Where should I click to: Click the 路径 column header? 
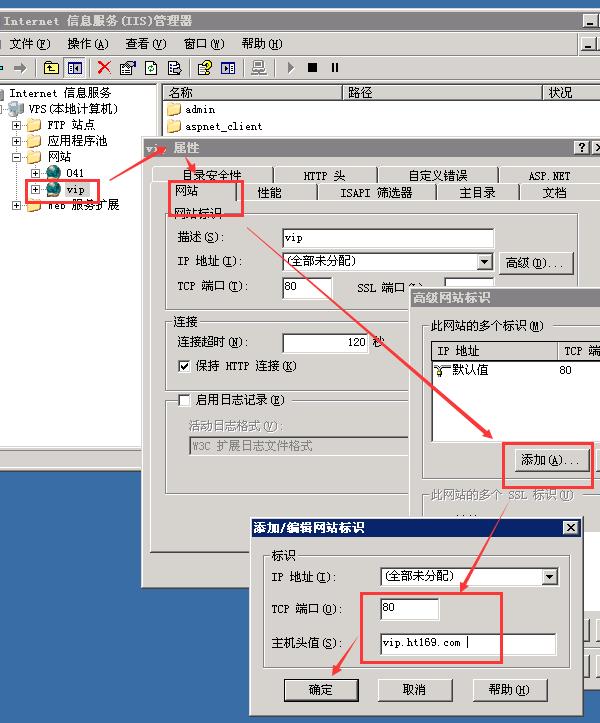442,93
